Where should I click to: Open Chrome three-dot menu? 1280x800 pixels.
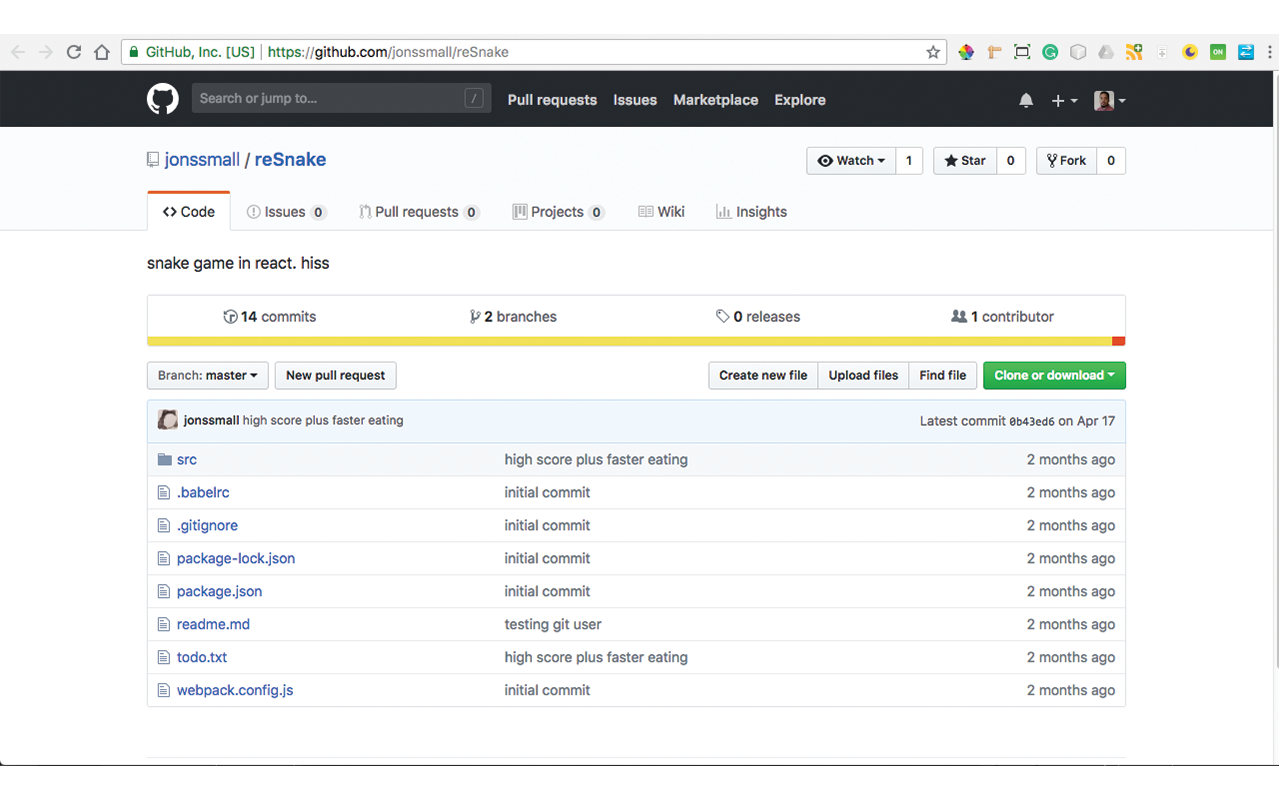(1270, 52)
